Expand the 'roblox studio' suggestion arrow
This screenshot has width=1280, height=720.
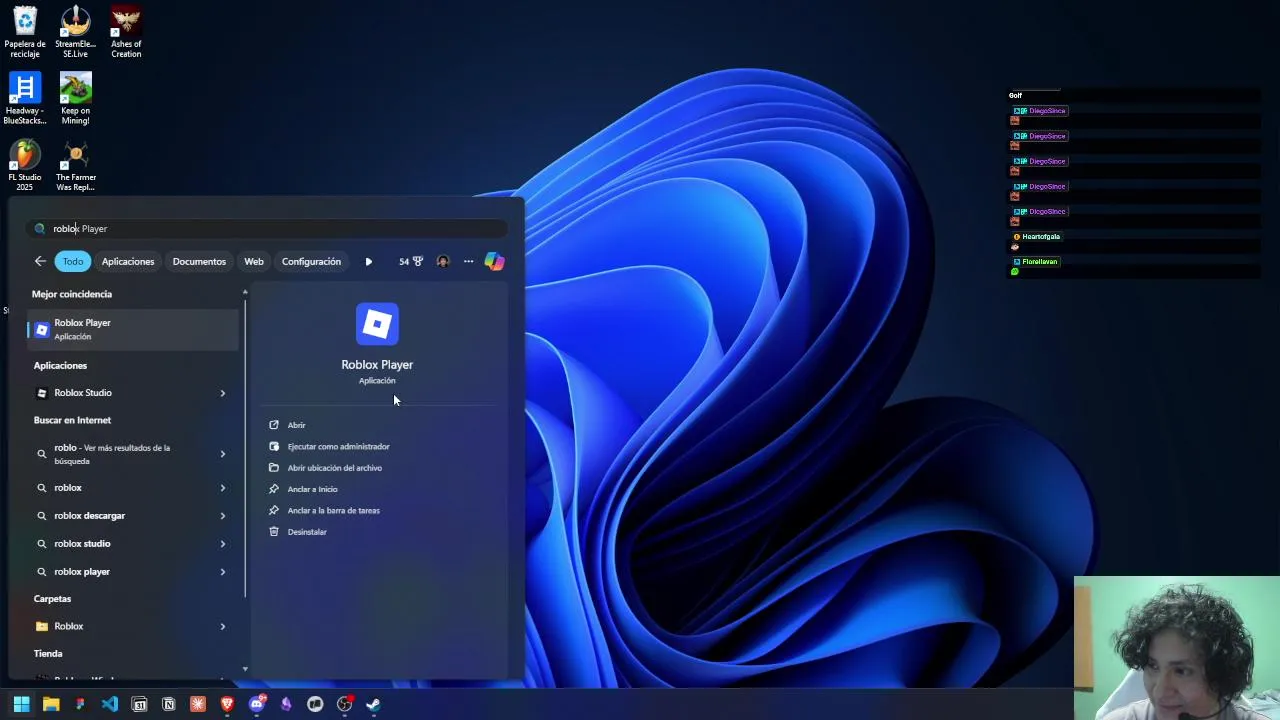click(x=223, y=544)
